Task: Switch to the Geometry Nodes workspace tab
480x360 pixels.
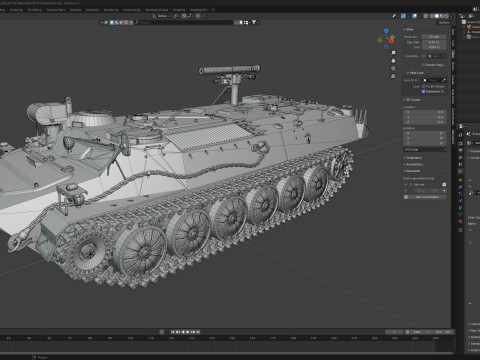Action: click(157, 10)
